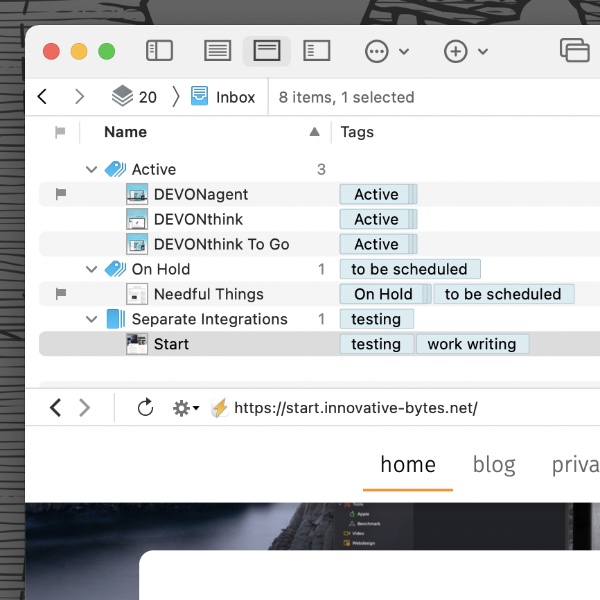Click the Needful Things document thumbnail icon
Viewport: 600px width, 600px height.
(137, 294)
